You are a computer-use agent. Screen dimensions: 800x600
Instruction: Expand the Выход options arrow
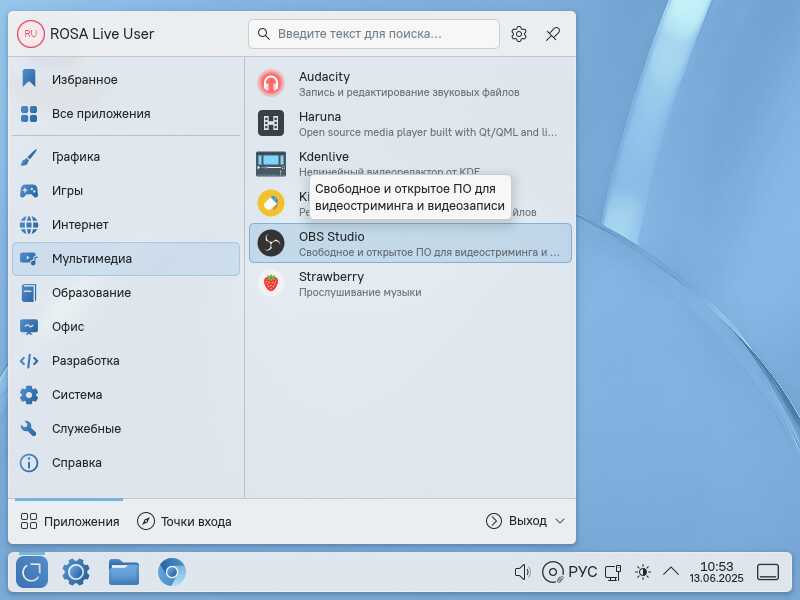coord(560,521)
